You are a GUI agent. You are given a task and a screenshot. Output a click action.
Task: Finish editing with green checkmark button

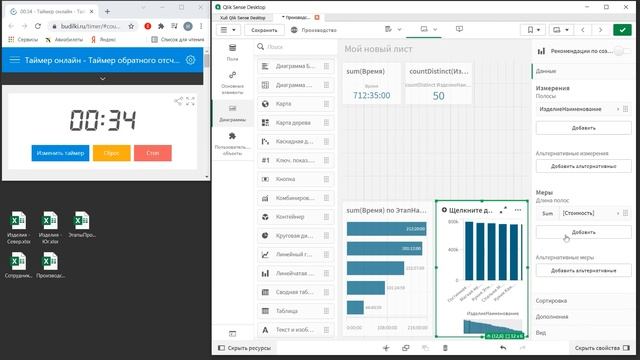pos(622,30)
